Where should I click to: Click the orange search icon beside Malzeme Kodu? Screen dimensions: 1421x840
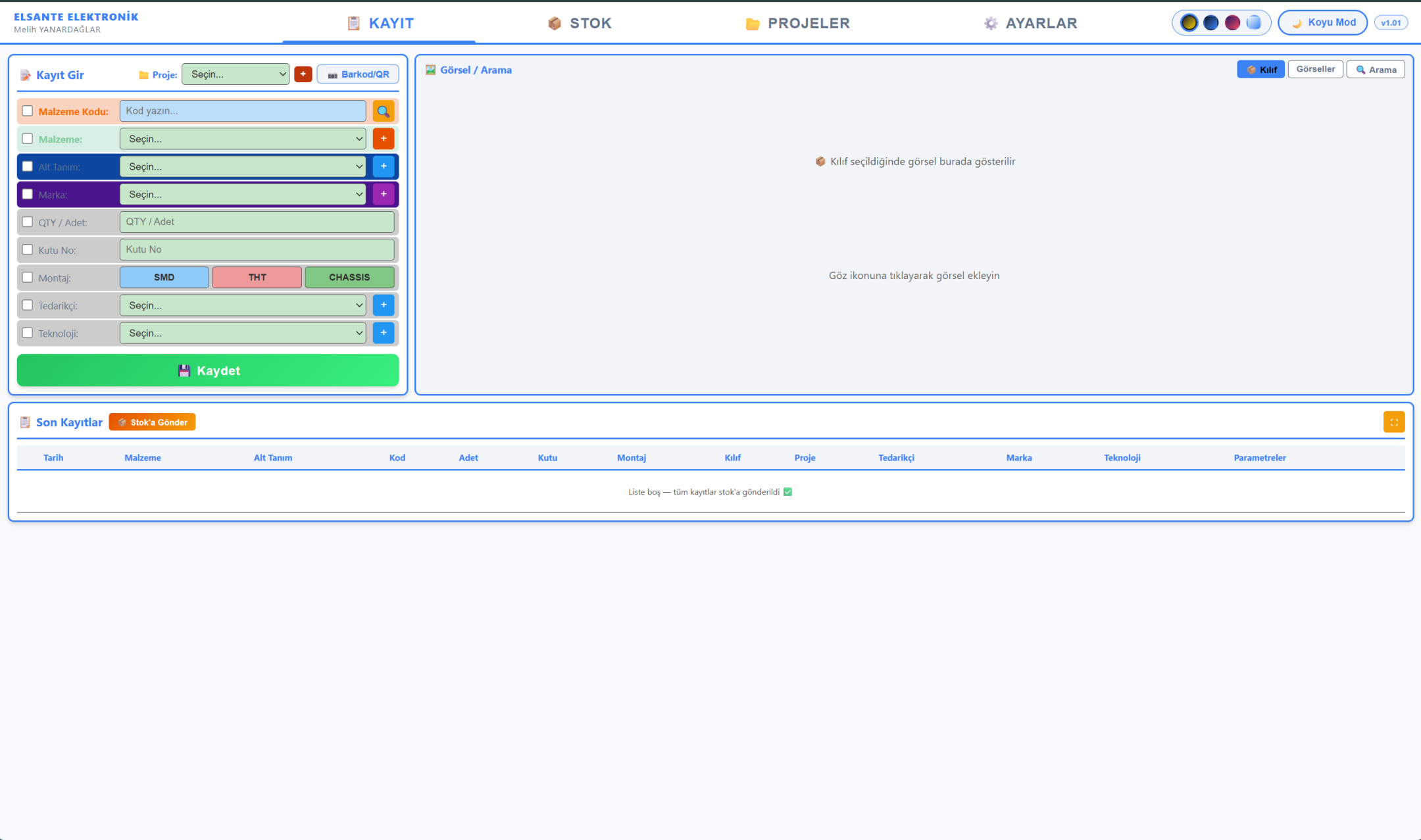point(383,111)
